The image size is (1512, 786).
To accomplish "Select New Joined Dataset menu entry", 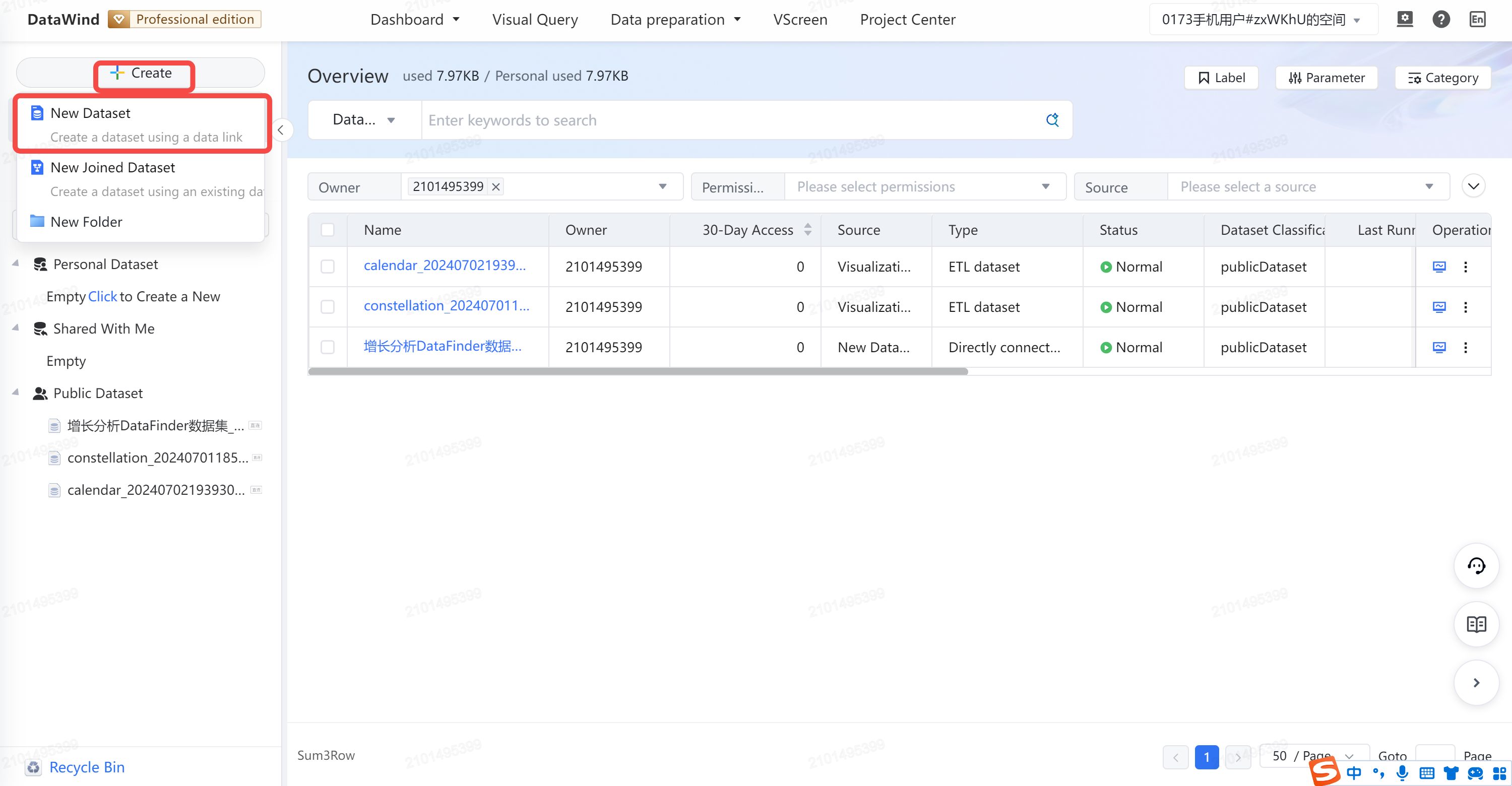I will pyautogui.click(x=141, y=179).
